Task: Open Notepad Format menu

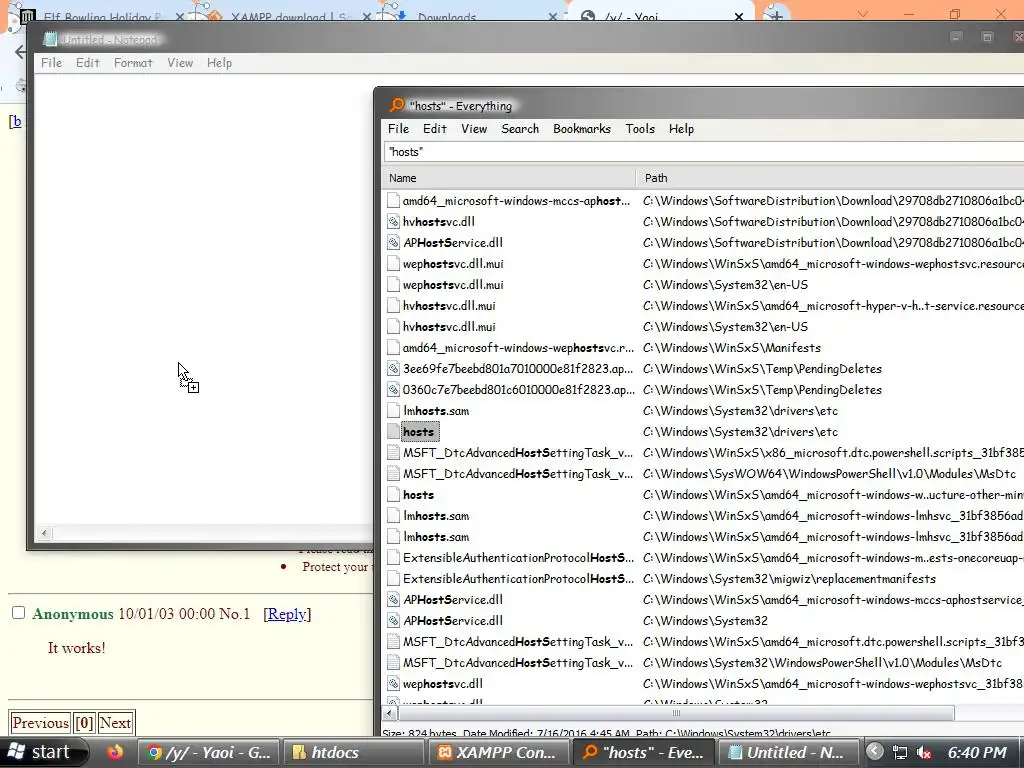Action: [x=133, y=63]
